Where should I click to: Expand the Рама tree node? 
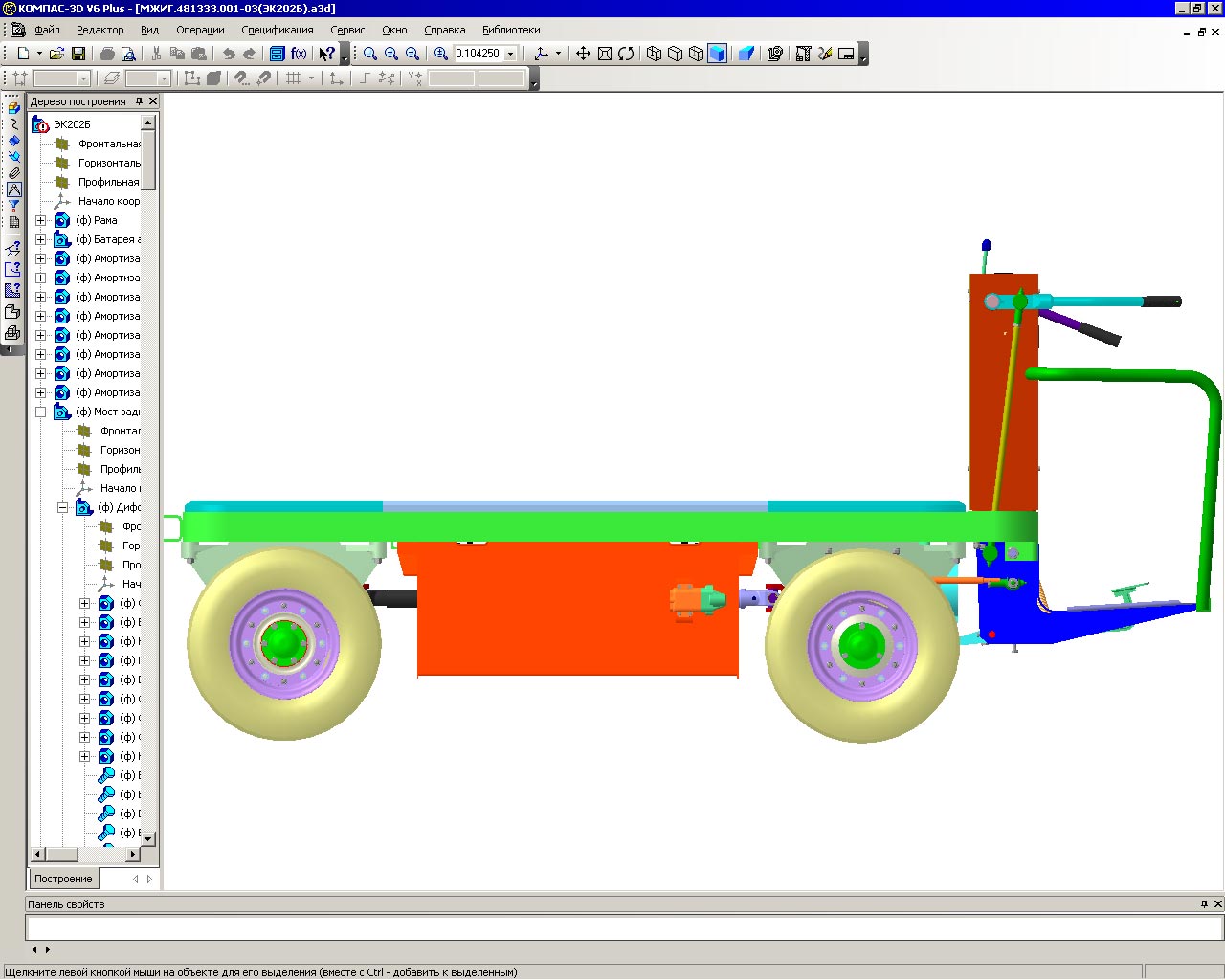point(40,220)
